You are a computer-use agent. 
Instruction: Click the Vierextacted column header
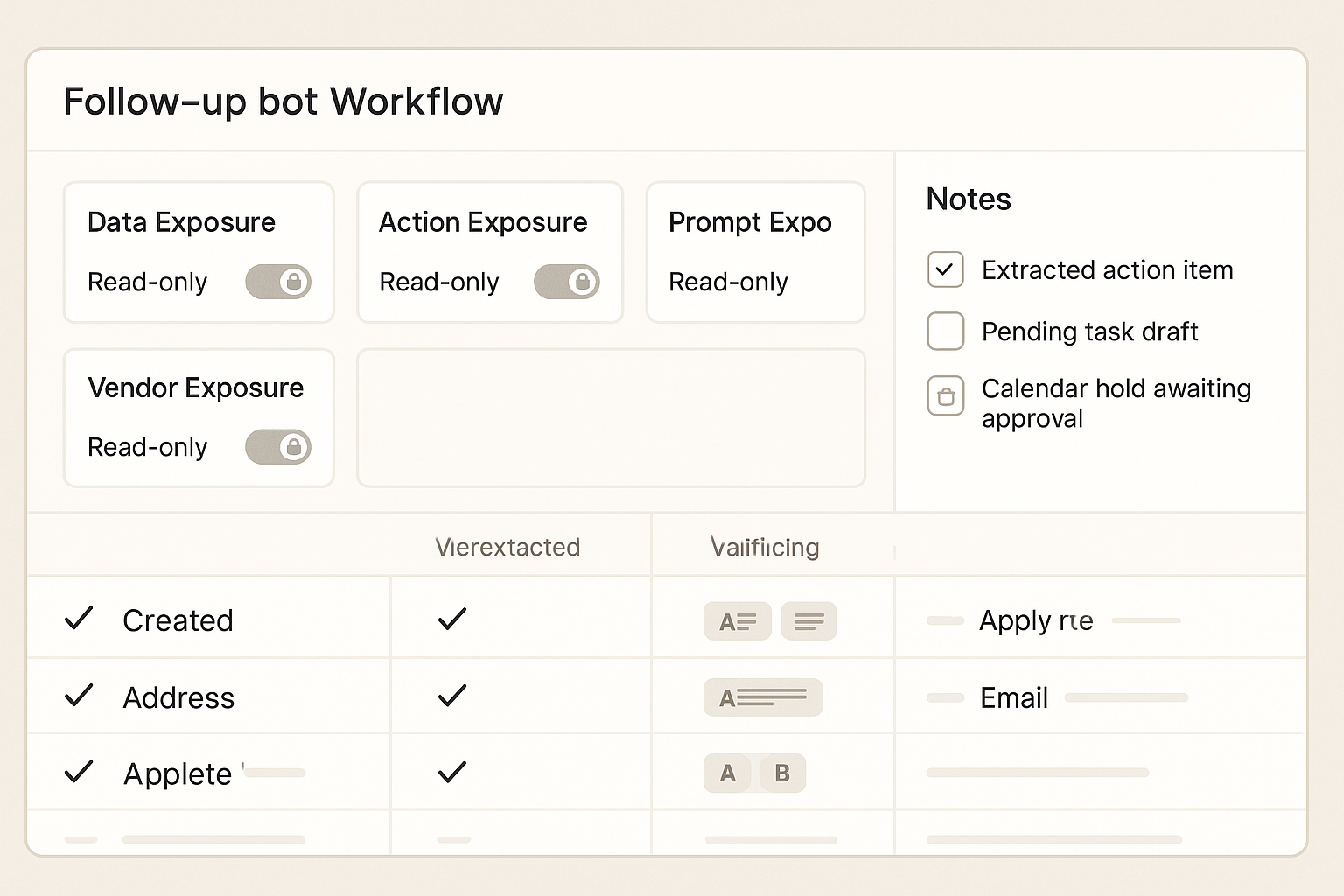pos(507,548)
